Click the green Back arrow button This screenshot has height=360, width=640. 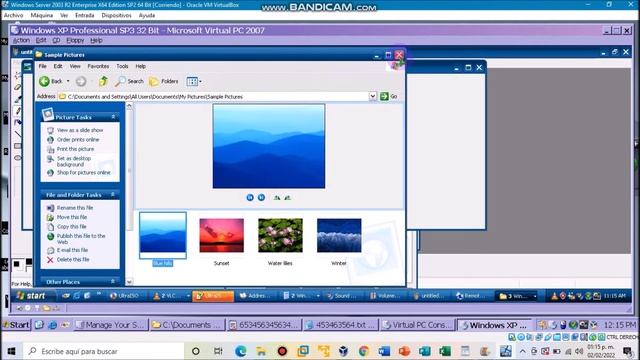[x=44, y=81]
